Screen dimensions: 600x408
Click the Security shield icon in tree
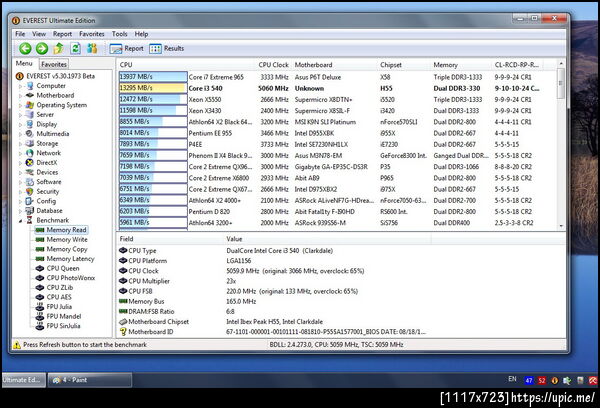[x=29, y=191]
